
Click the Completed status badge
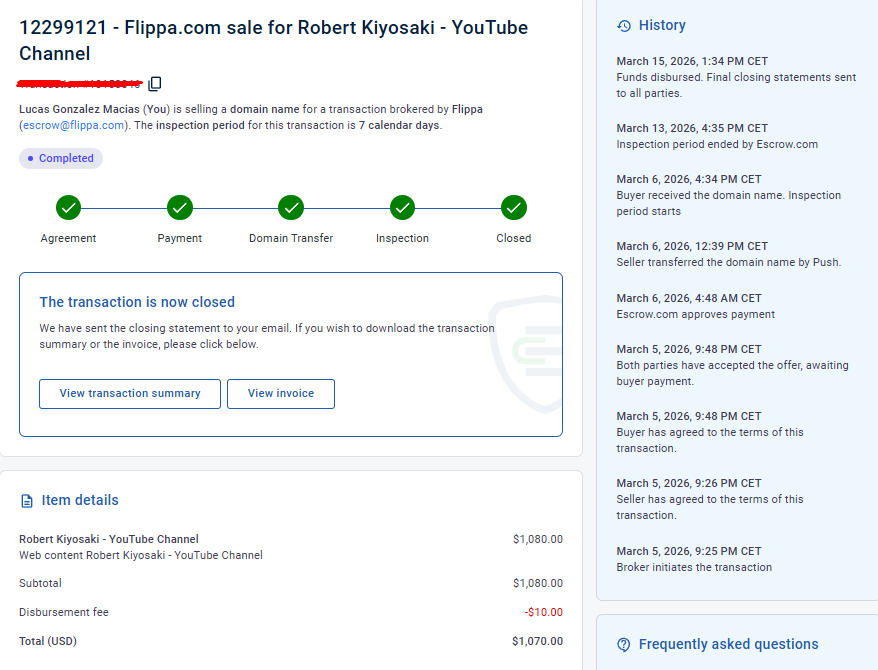[61, 158]
